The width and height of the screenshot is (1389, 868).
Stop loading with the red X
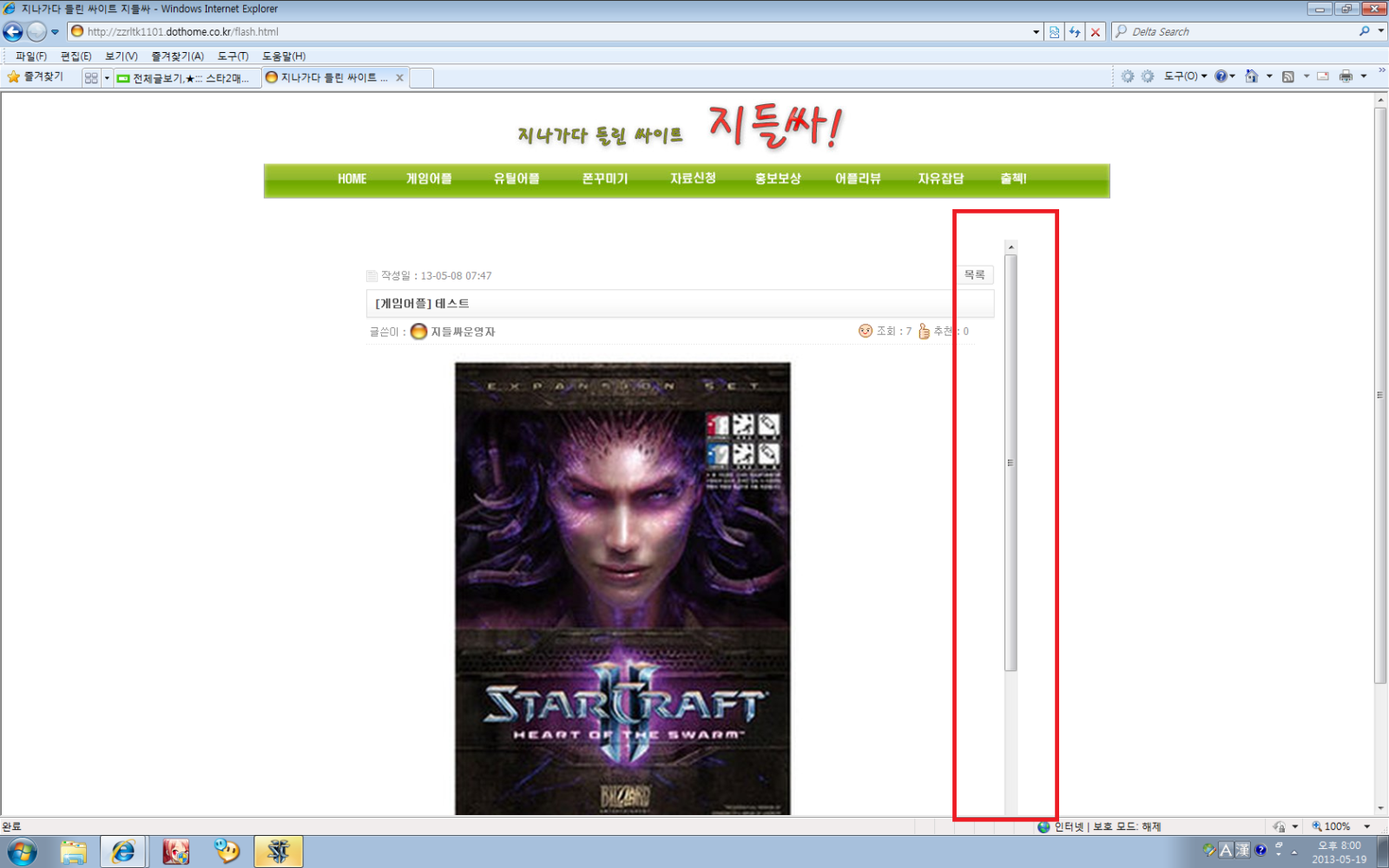coord(1096,32)
